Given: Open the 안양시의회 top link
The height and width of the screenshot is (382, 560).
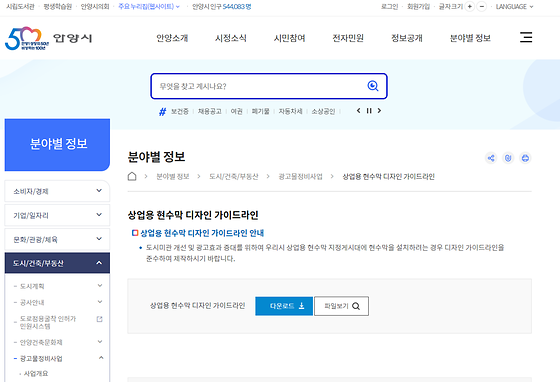Looking at the screenshot, I should pyautogui.click(x=95, y=6).
